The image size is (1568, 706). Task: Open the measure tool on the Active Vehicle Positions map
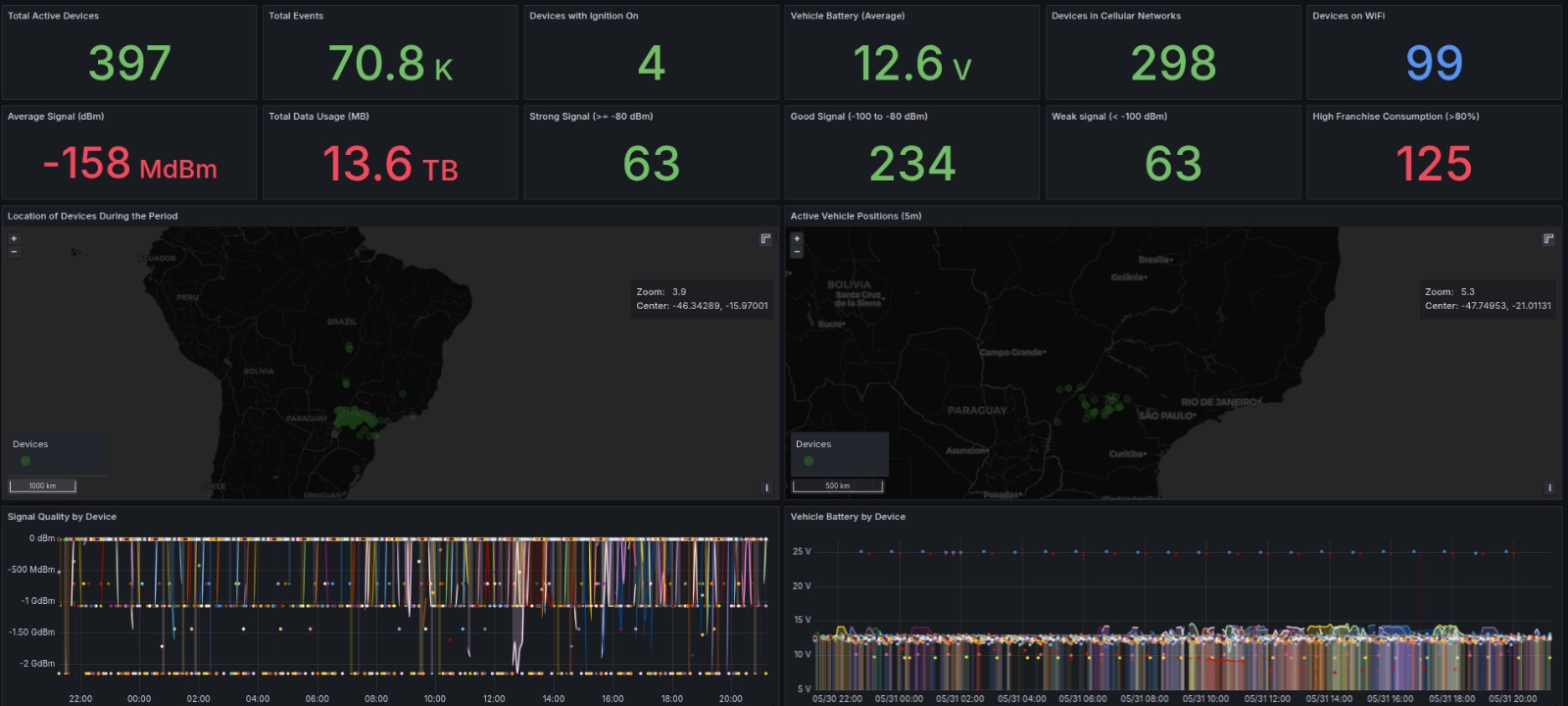click(x=1548, y=239)
